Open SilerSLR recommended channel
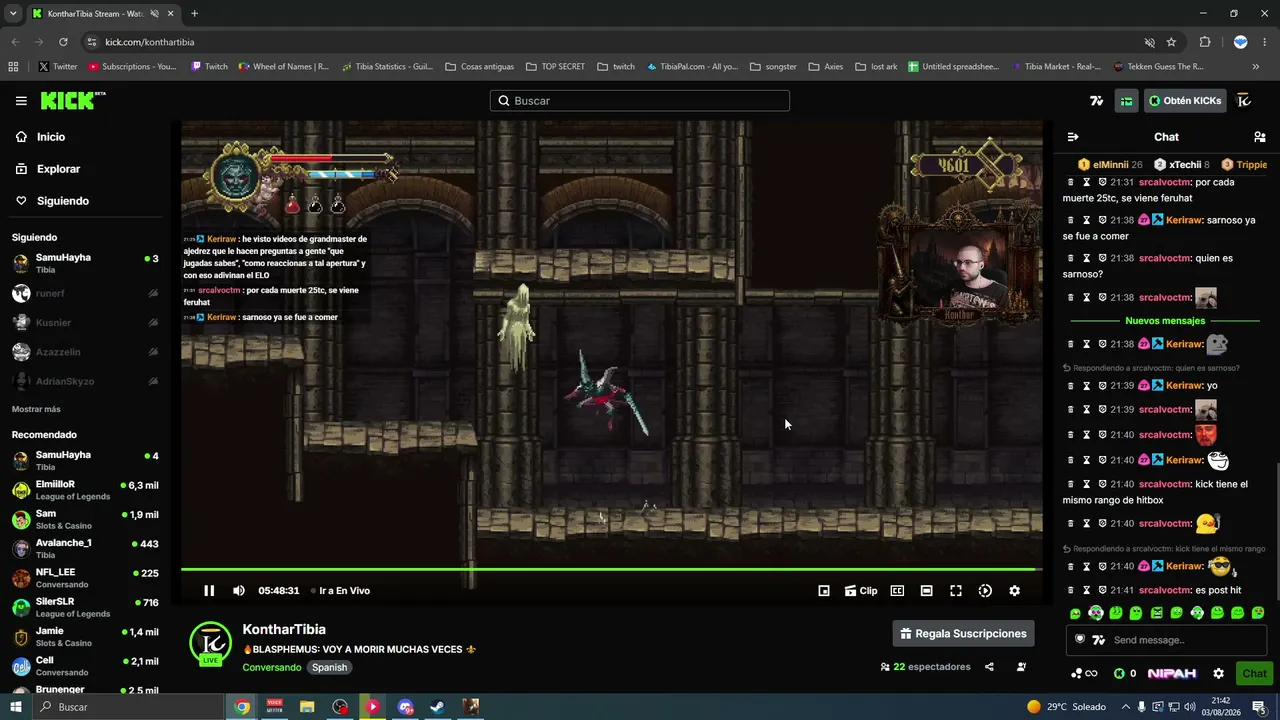 [x=85, y=607]
